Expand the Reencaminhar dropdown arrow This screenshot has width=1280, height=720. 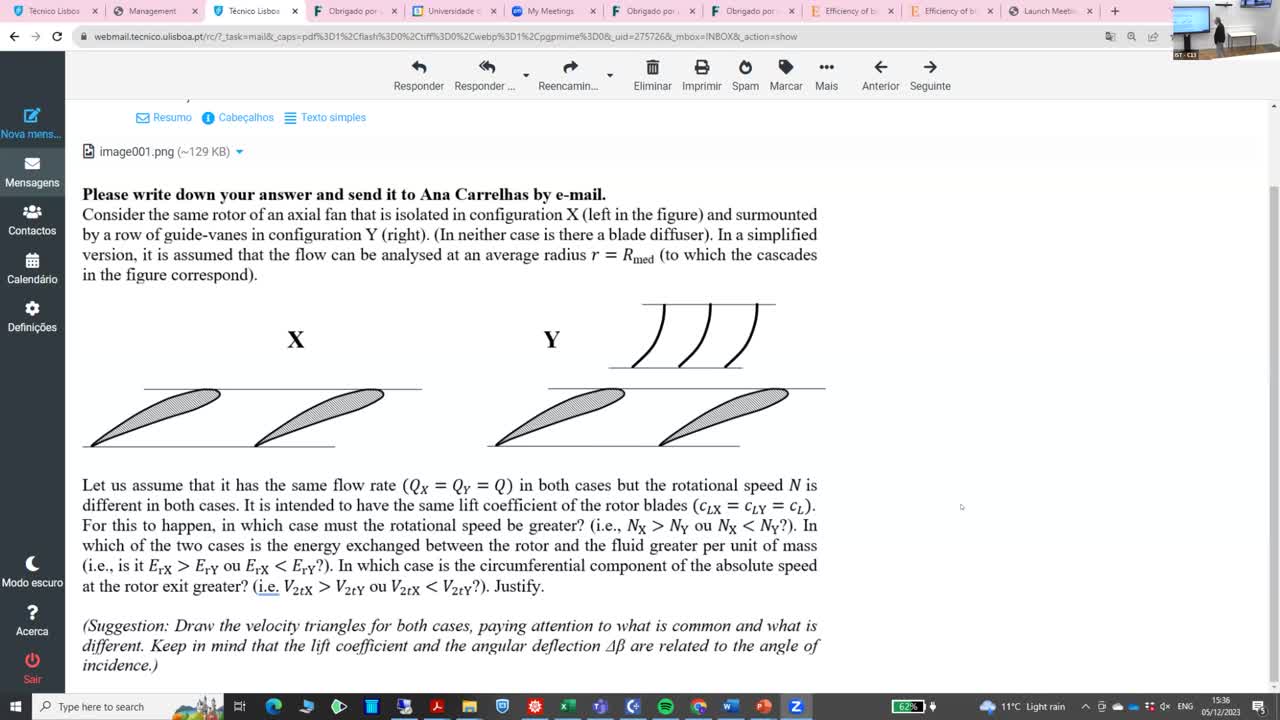pyautogui.click(x=609, y=75)
